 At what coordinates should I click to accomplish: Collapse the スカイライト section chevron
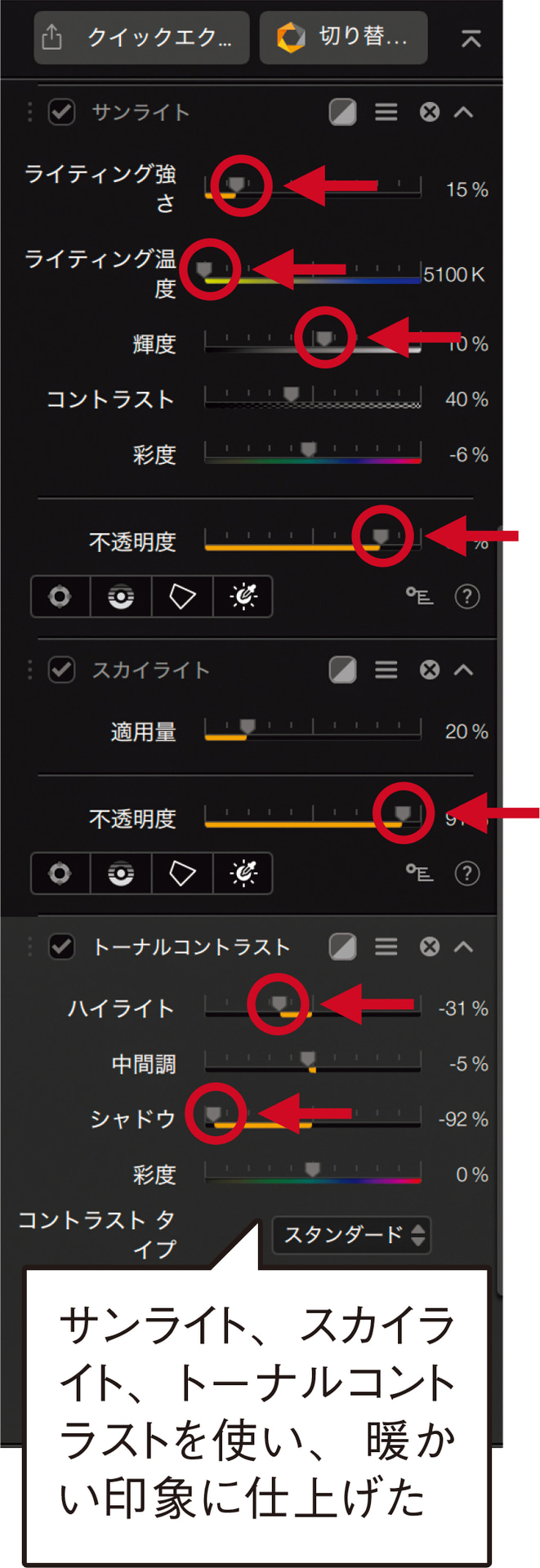tap(463, 670)
